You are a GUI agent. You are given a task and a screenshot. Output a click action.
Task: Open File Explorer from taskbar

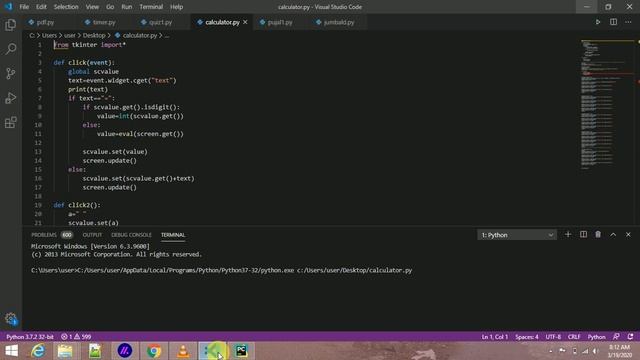(65, 351)
